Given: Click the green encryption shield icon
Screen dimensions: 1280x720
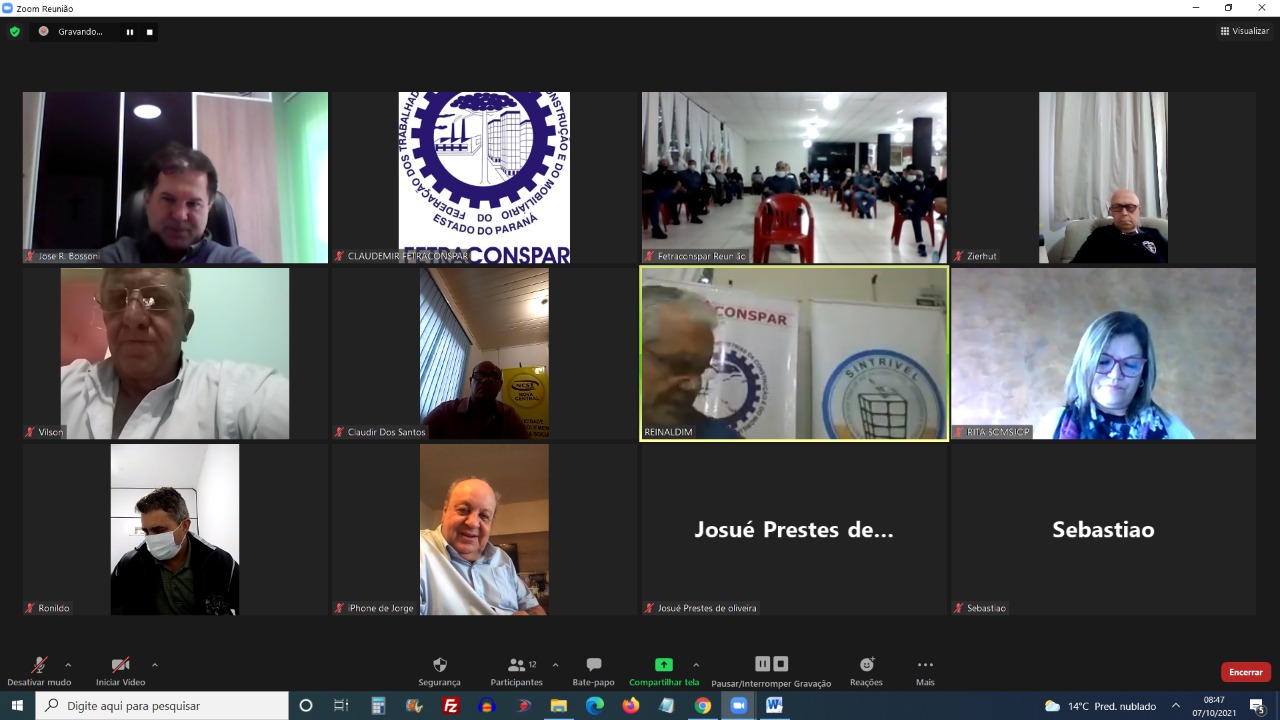Looking at the screenshot, I should (14, 32).
